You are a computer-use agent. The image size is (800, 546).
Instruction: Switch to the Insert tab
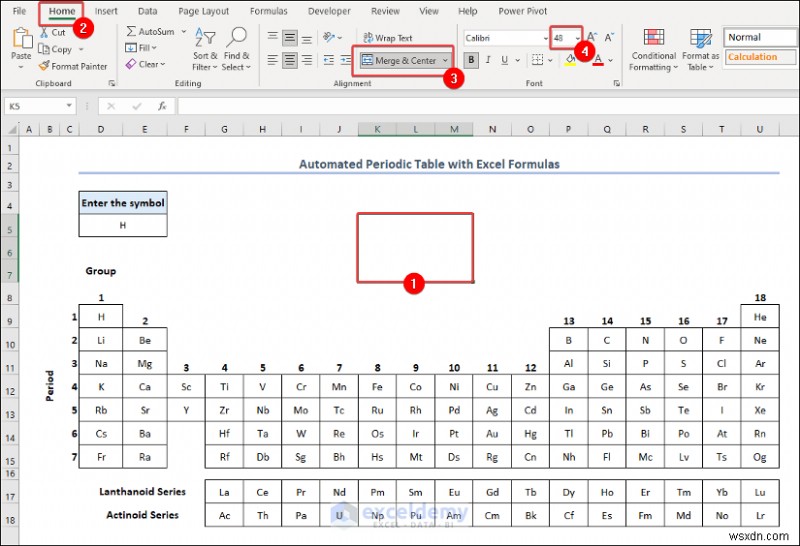click(x=106, y=11)
